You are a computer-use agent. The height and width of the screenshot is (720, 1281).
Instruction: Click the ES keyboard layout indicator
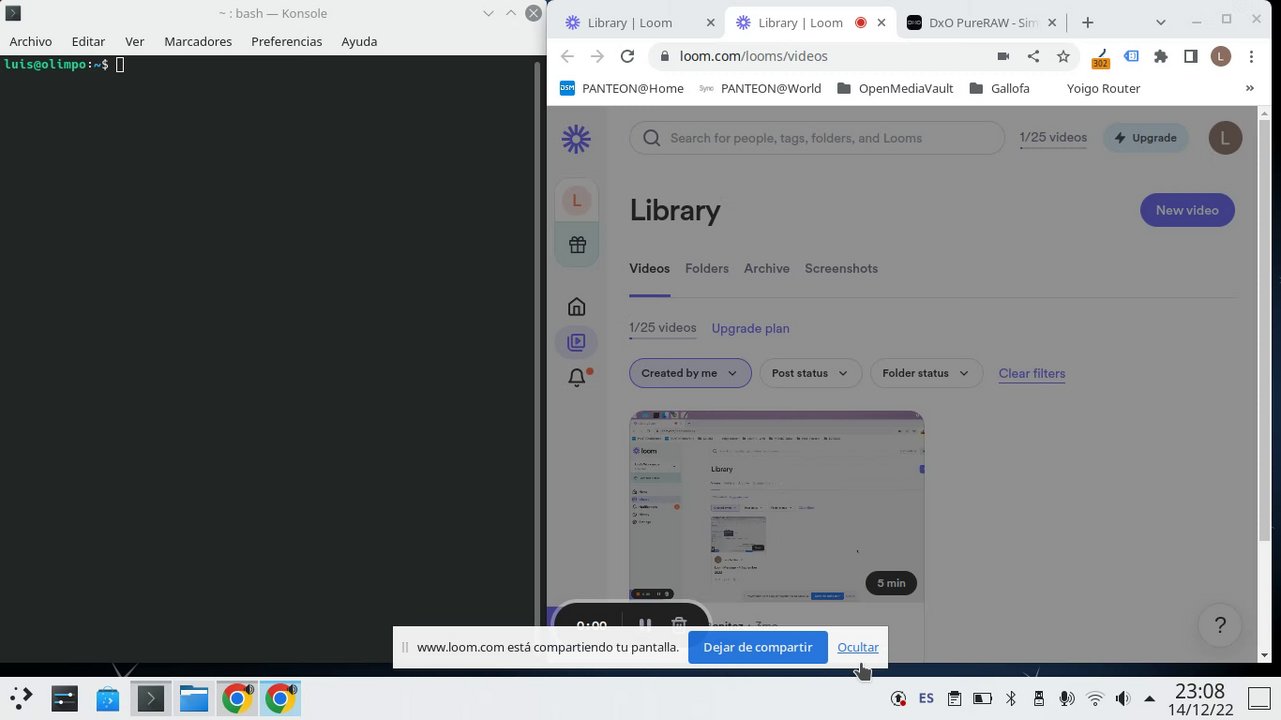926,698
